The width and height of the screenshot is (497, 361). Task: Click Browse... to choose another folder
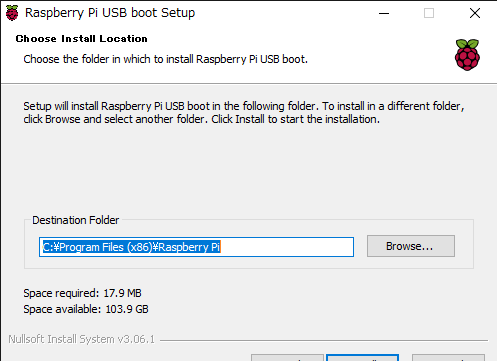click(x=411, y=246)
